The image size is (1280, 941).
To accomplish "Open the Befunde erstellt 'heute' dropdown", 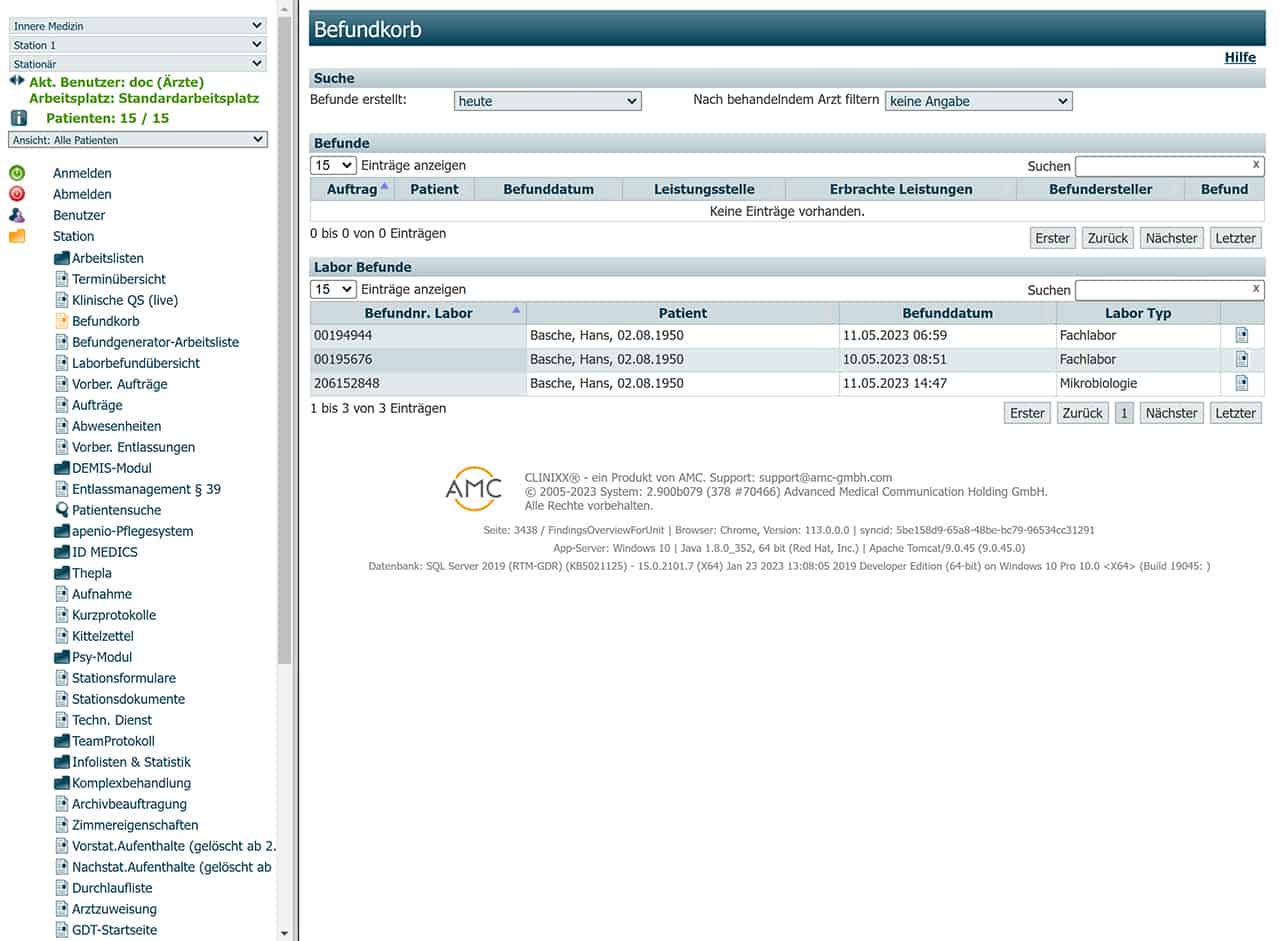I will click(547, 101).
